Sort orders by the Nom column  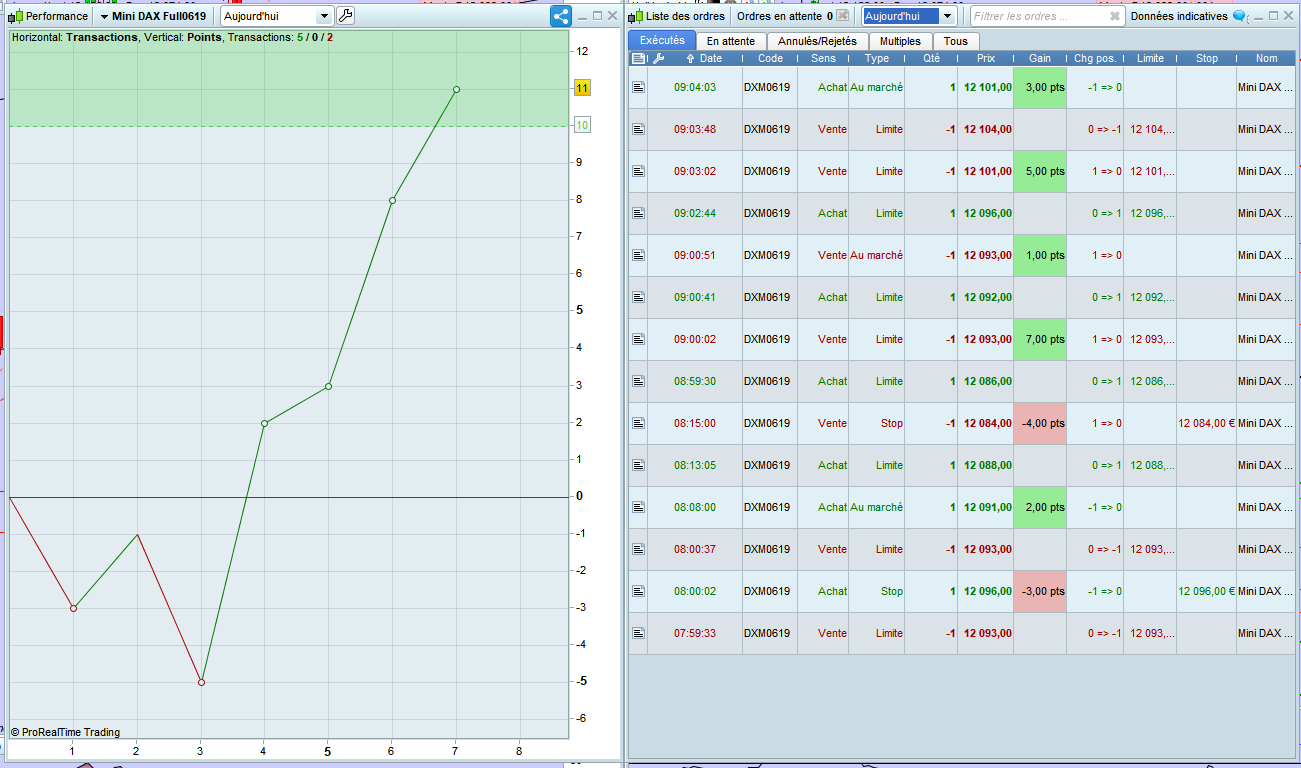pos(1267,58)
